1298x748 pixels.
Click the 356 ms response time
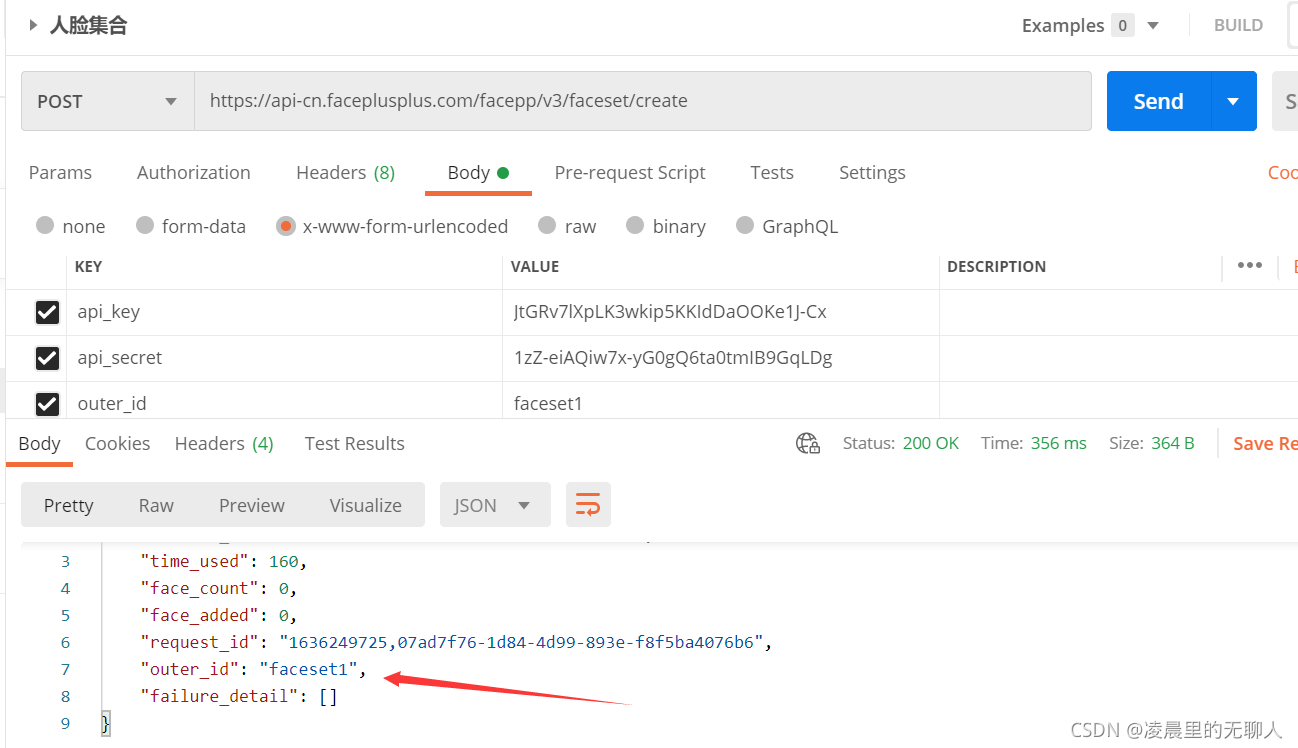click(x=1058, y=443)
